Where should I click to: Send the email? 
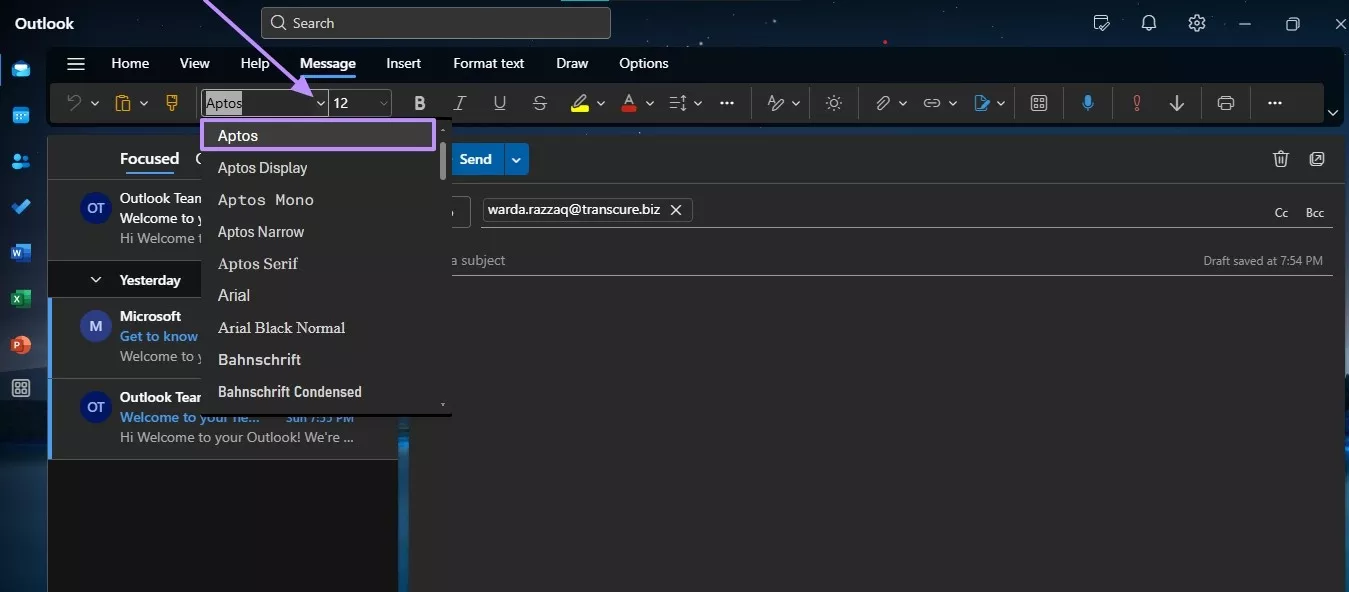[x=476, y=158]
